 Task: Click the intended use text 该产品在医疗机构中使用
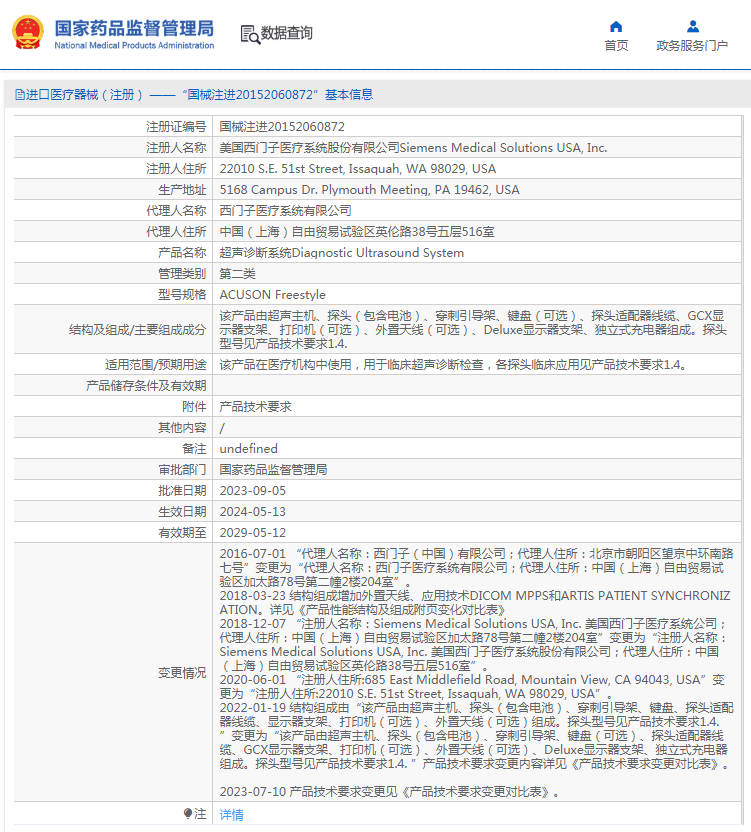[x=453, y=365]
